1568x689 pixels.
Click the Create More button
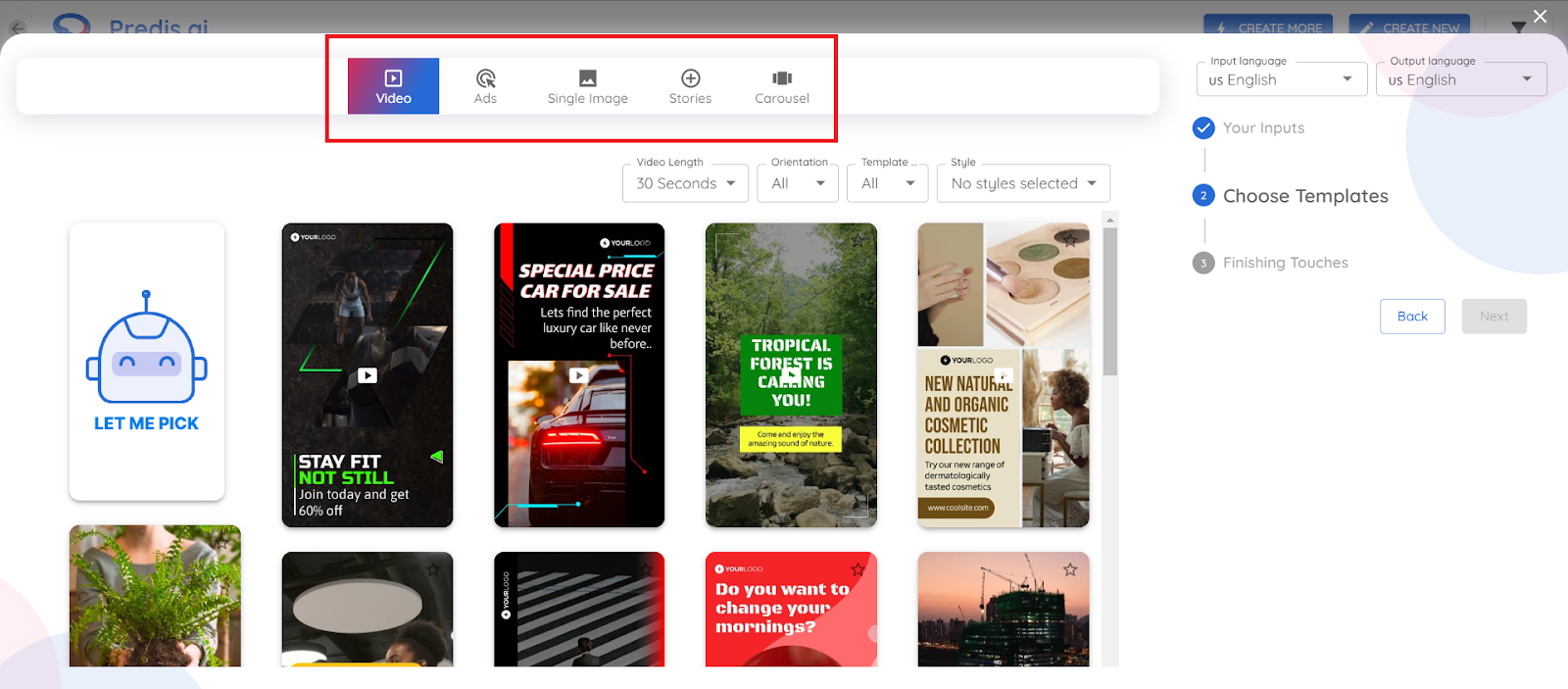tap(1269, 26)
